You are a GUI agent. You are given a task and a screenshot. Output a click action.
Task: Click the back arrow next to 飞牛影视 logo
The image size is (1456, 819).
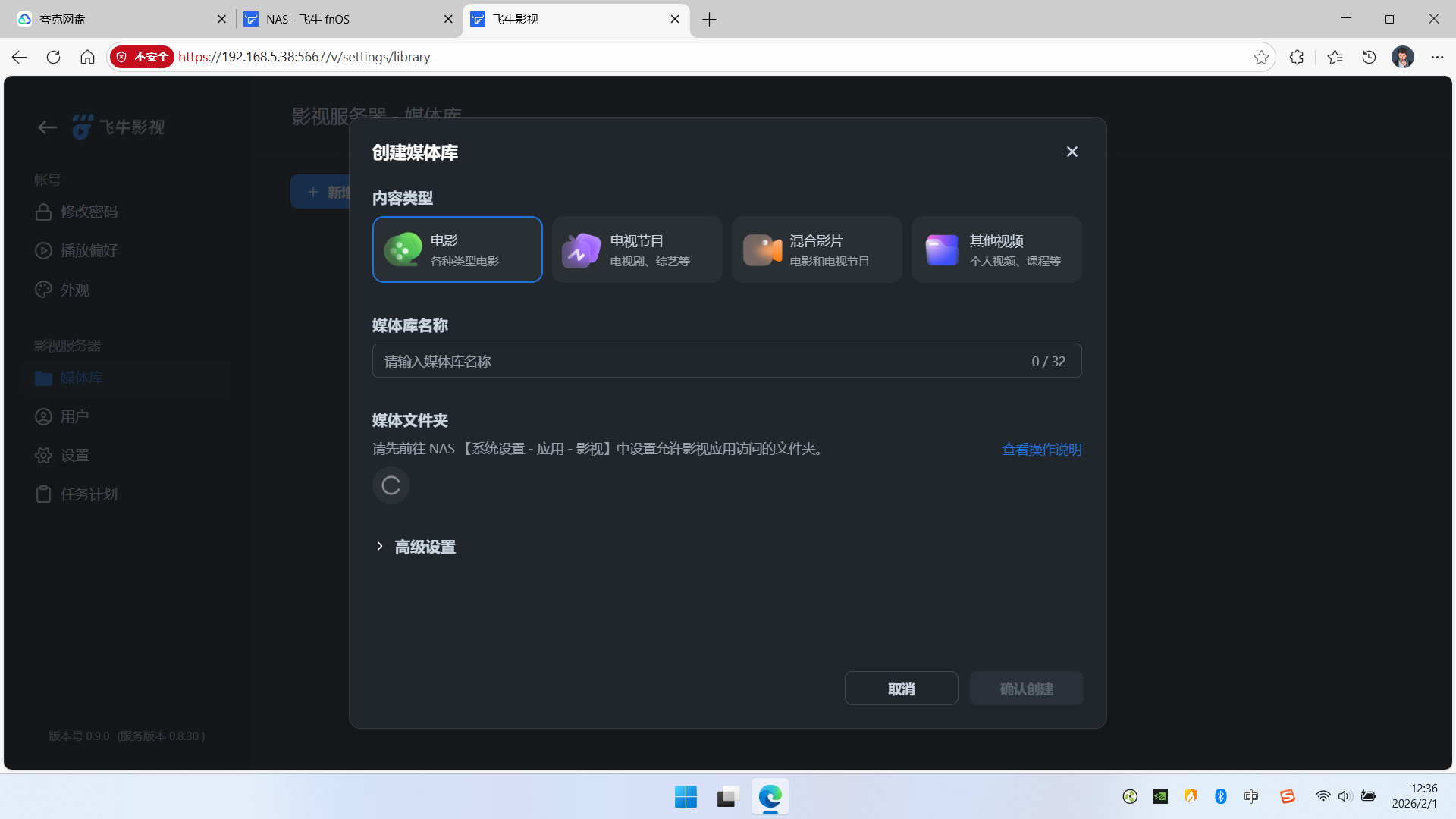(x=47, y=127)
